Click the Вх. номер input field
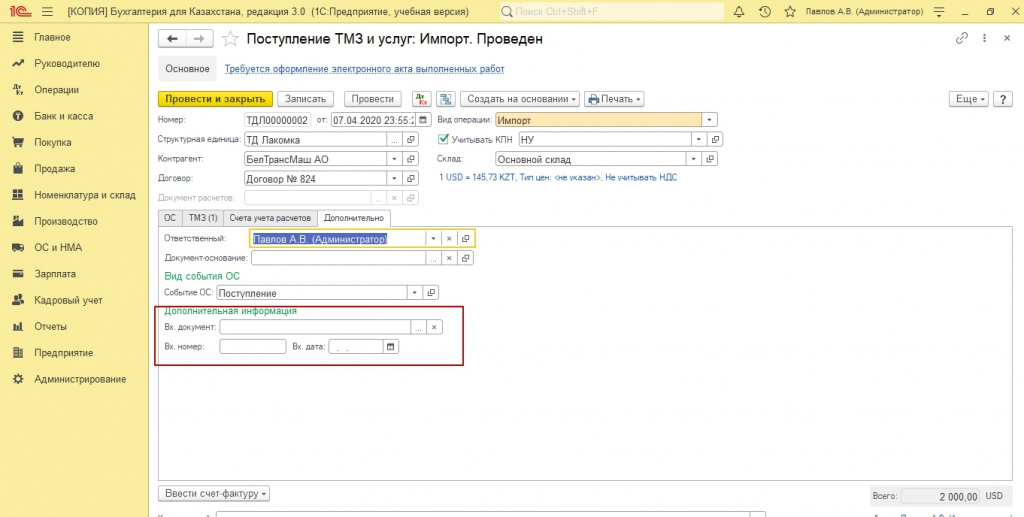This screenshot has height=517, width=1024. coord(252,347)
